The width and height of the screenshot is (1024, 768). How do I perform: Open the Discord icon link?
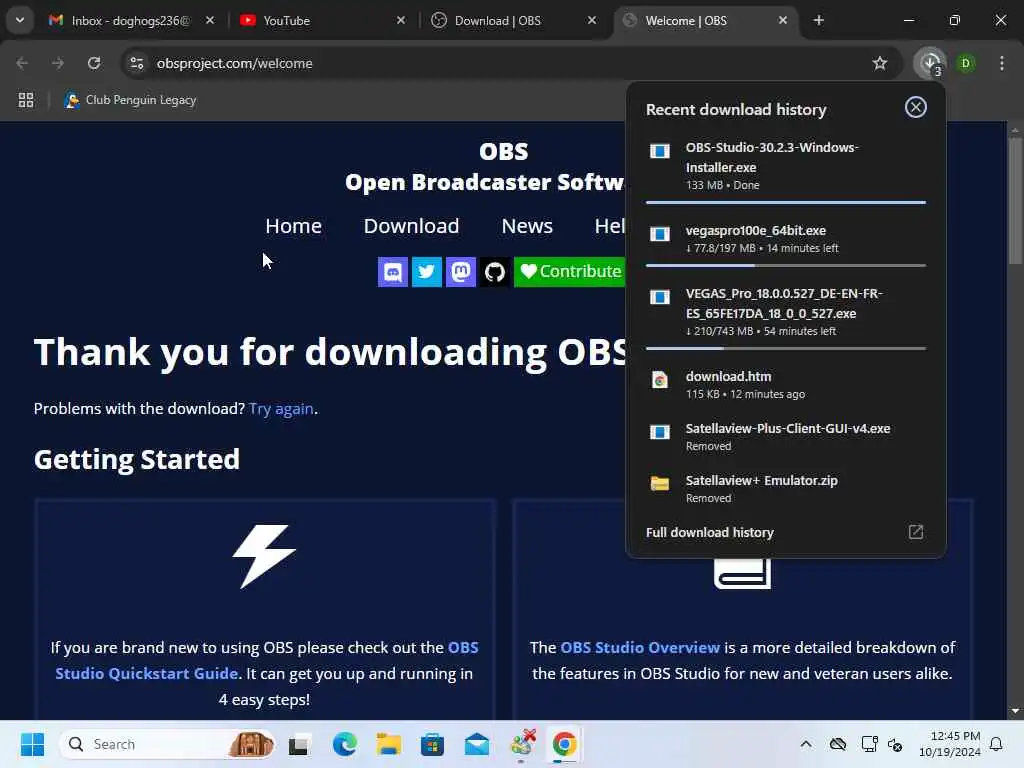(x=392, y=272)
